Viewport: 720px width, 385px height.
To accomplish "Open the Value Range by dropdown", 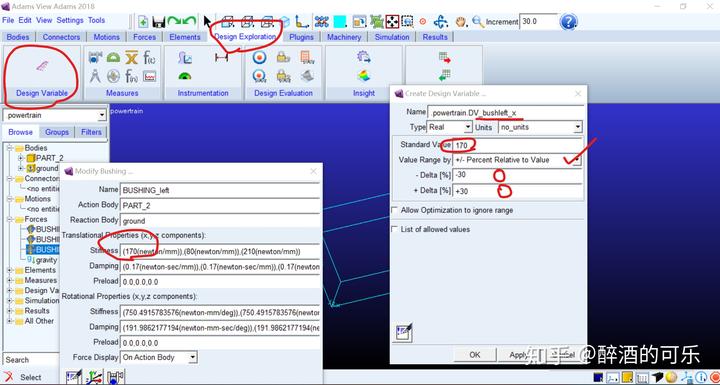I will (x=577, y=160).
